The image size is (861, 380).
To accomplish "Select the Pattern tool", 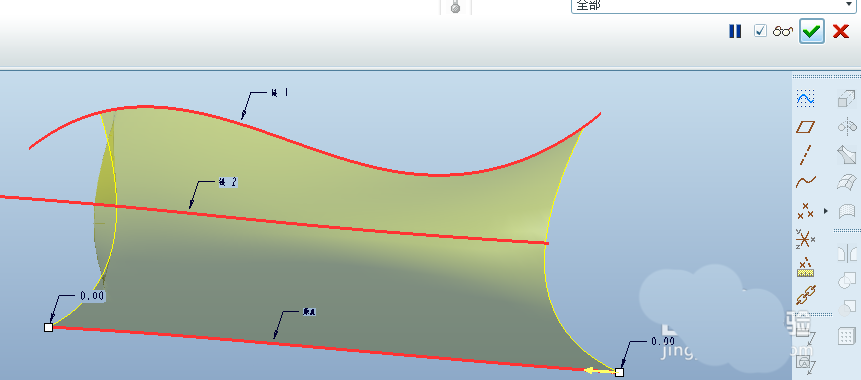I will (x=846, y=336).
